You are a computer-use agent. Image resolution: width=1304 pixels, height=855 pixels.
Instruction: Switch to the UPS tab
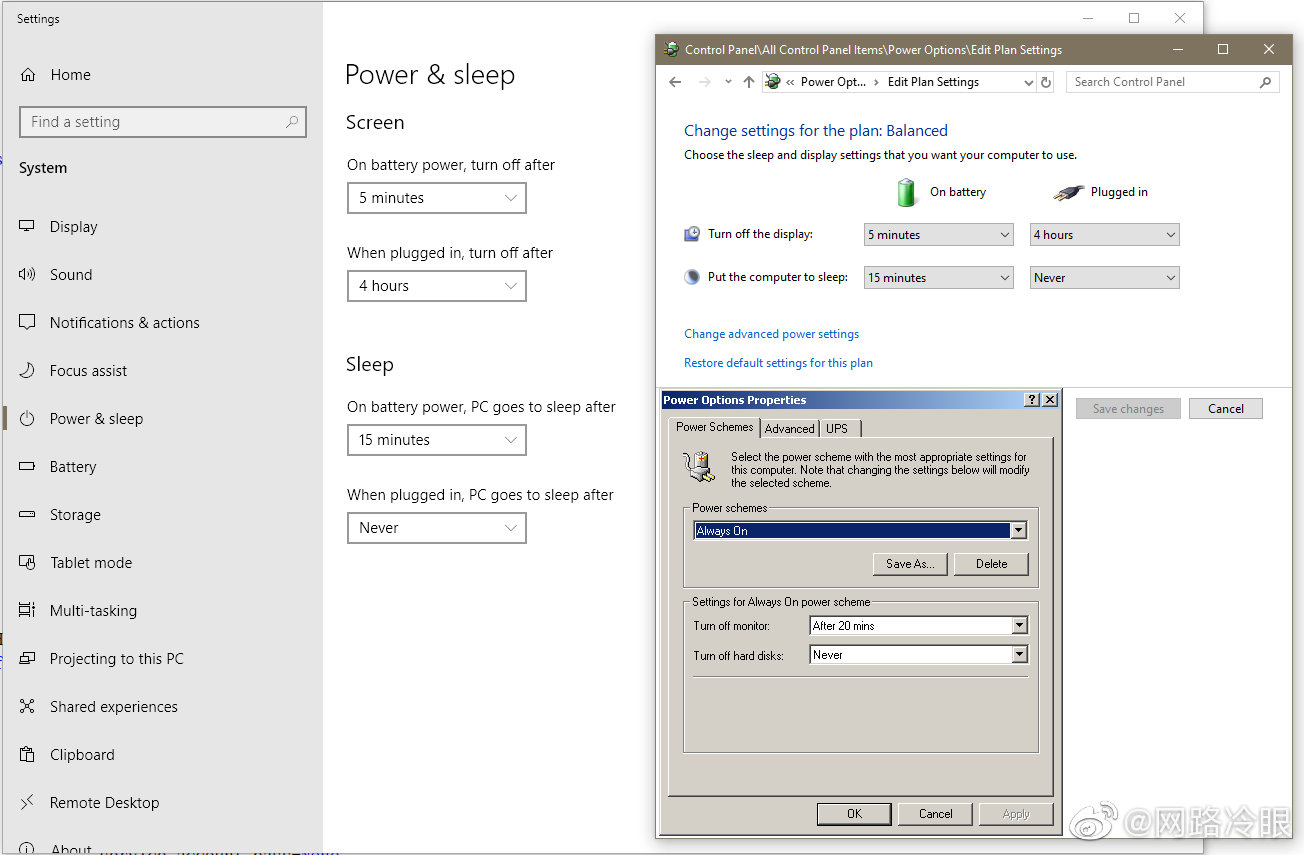point(837,428)
